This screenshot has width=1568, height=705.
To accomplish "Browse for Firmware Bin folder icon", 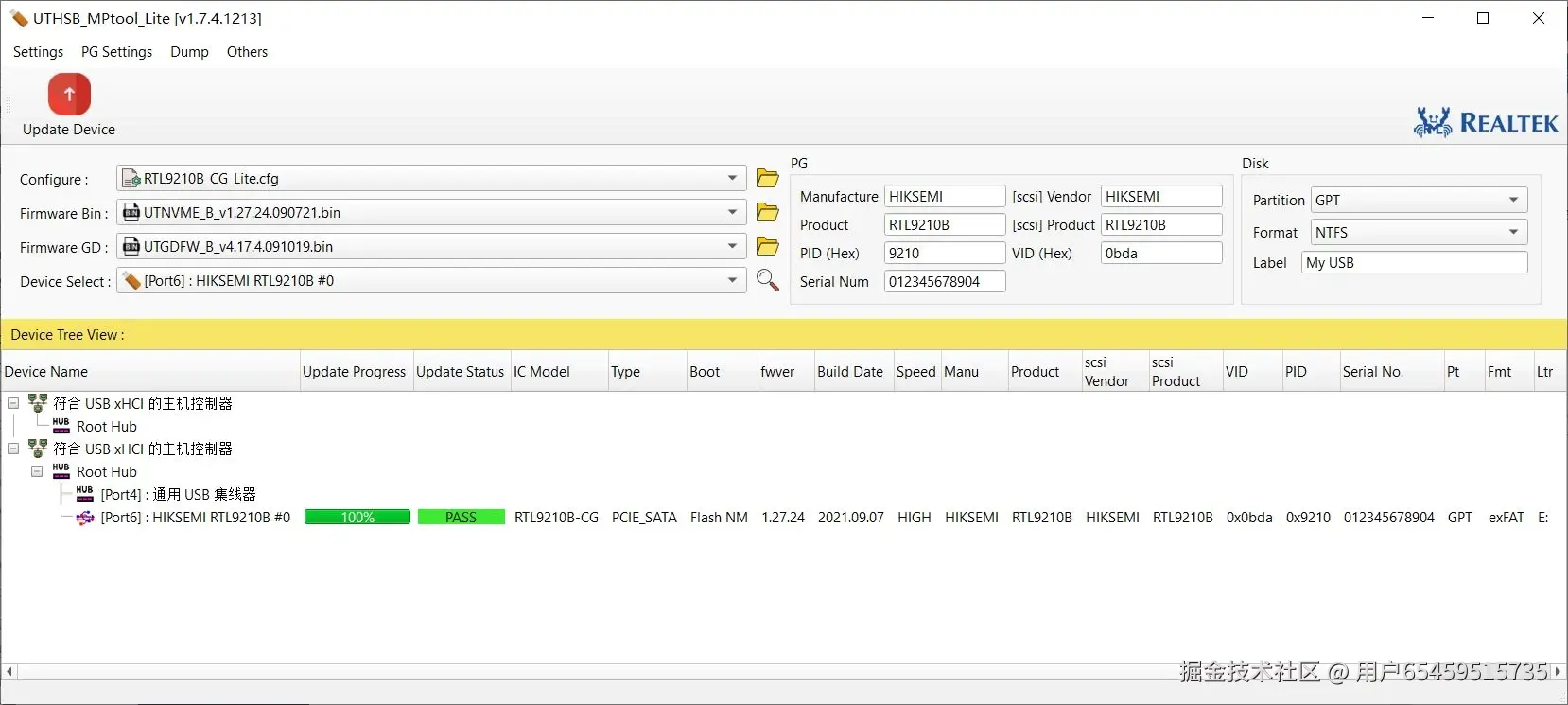I will pos(768,212).
